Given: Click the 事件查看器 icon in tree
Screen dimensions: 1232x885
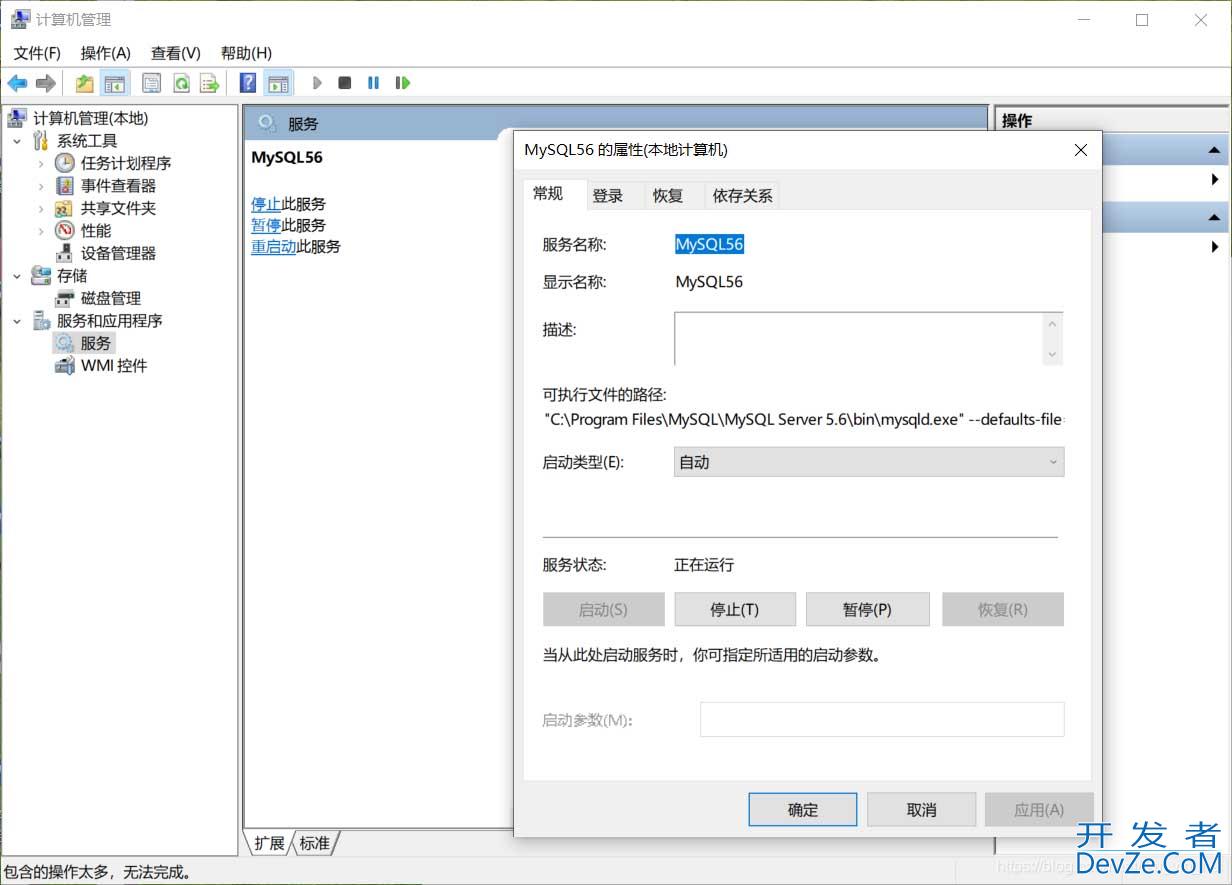Looking at the screenshot, I should point(65,186).
